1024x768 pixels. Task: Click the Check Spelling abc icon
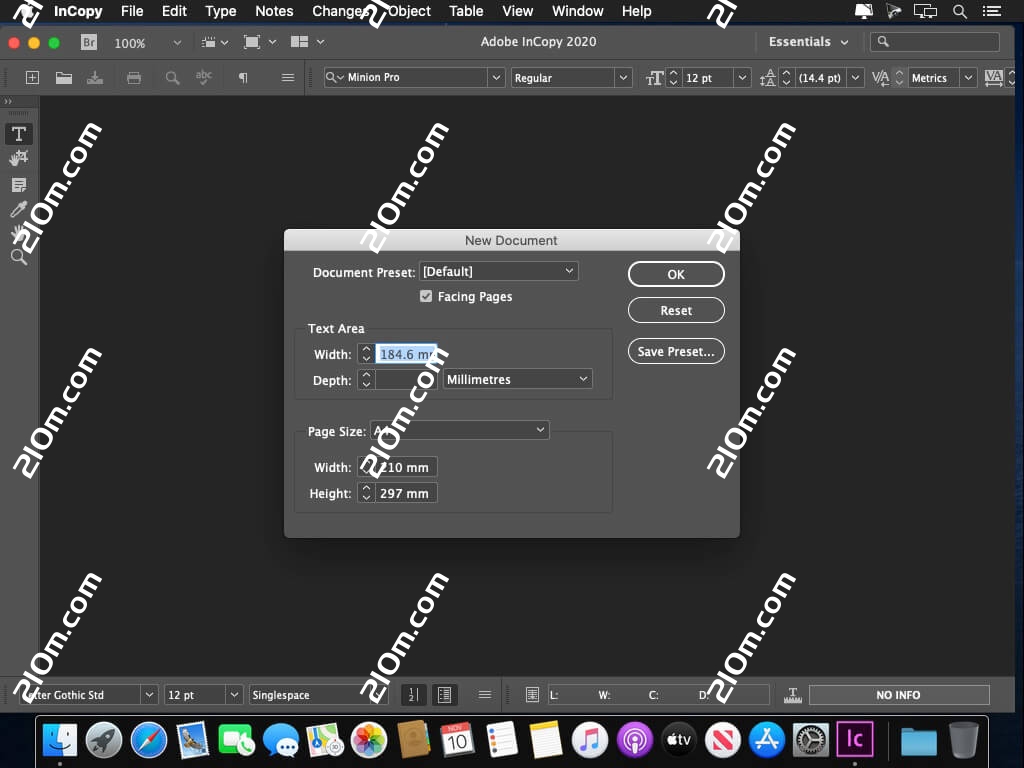click(204, 78)
